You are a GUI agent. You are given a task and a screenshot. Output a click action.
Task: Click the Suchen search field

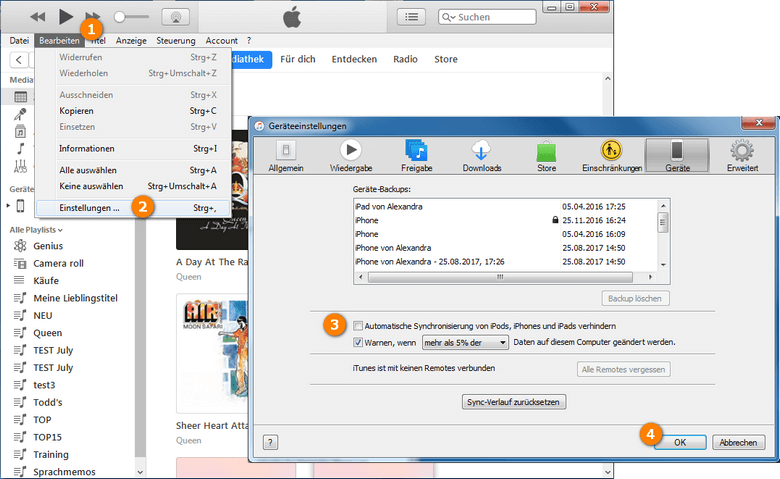(x=487, y=17)
